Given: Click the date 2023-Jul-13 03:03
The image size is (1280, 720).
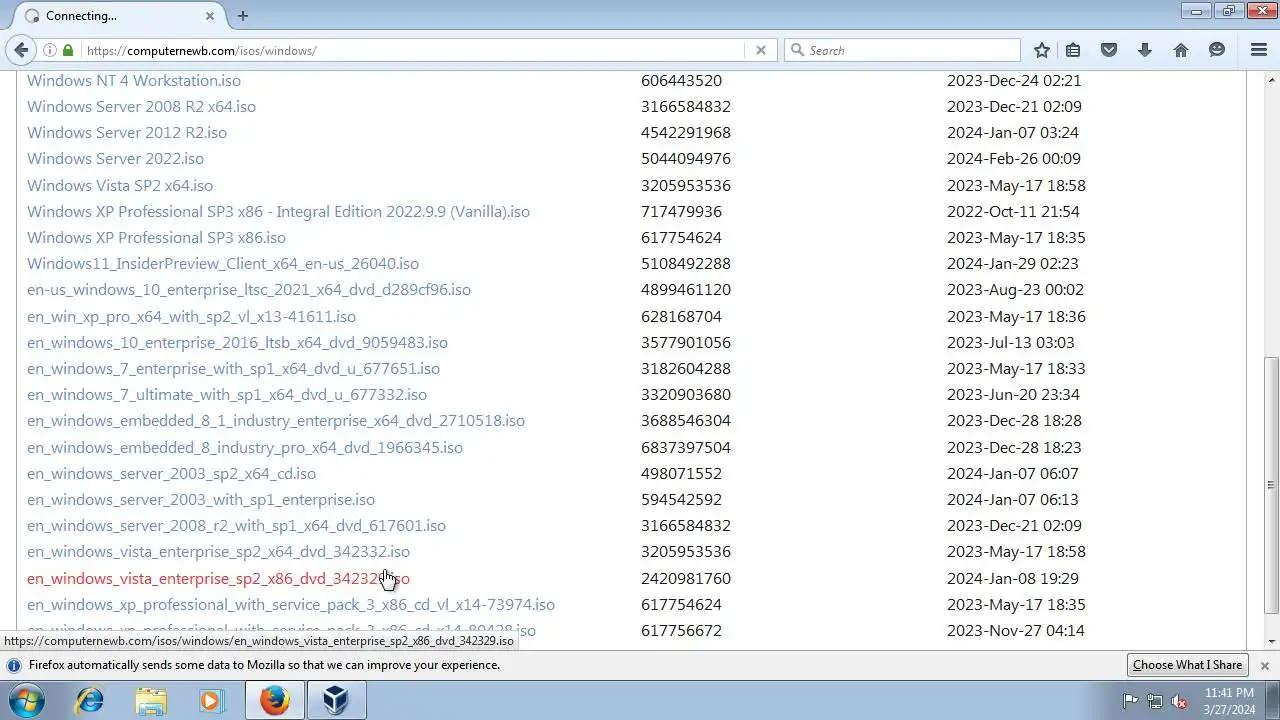Looking at the screenshot, I should 1011,342.
